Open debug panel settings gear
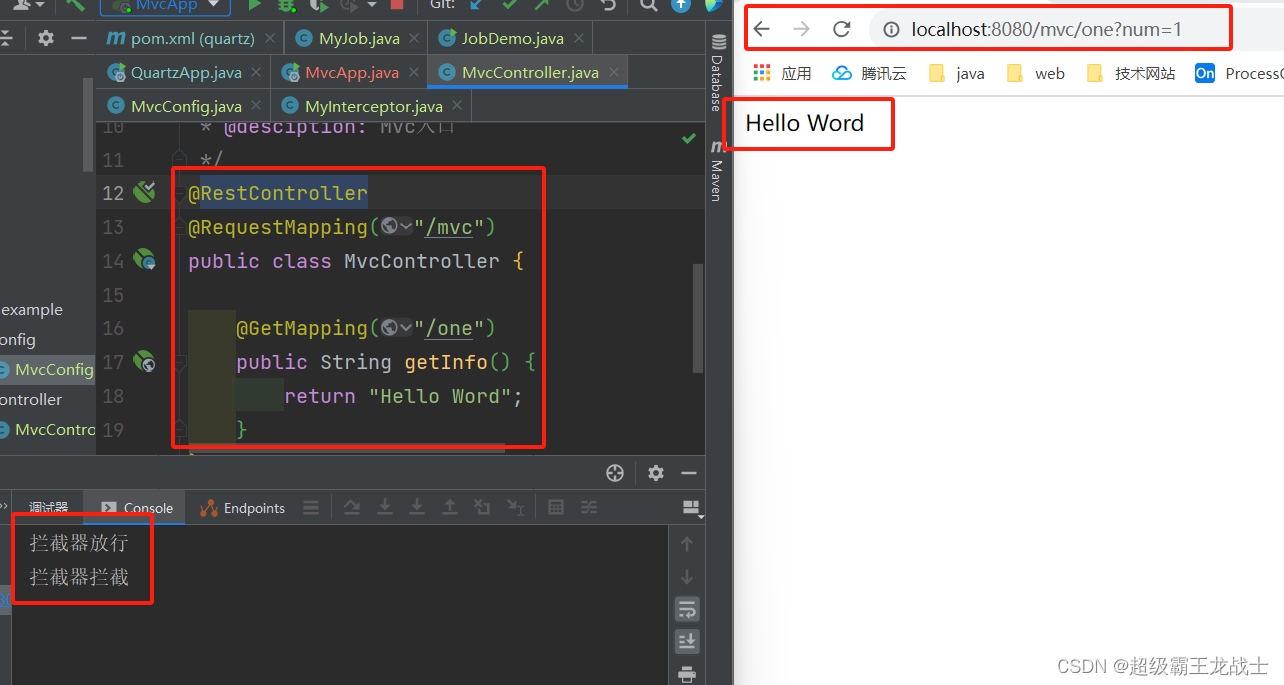The height and width of the screenshot is (685, 1284). 655,473
